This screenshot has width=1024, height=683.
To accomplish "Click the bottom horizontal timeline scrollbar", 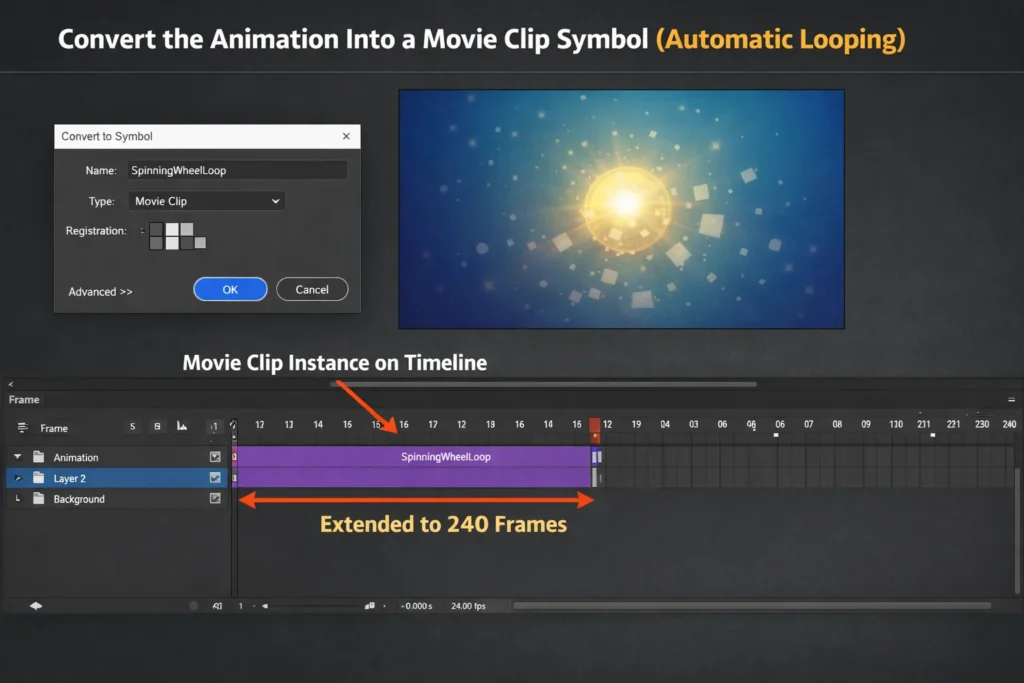I will coord(752,606).
